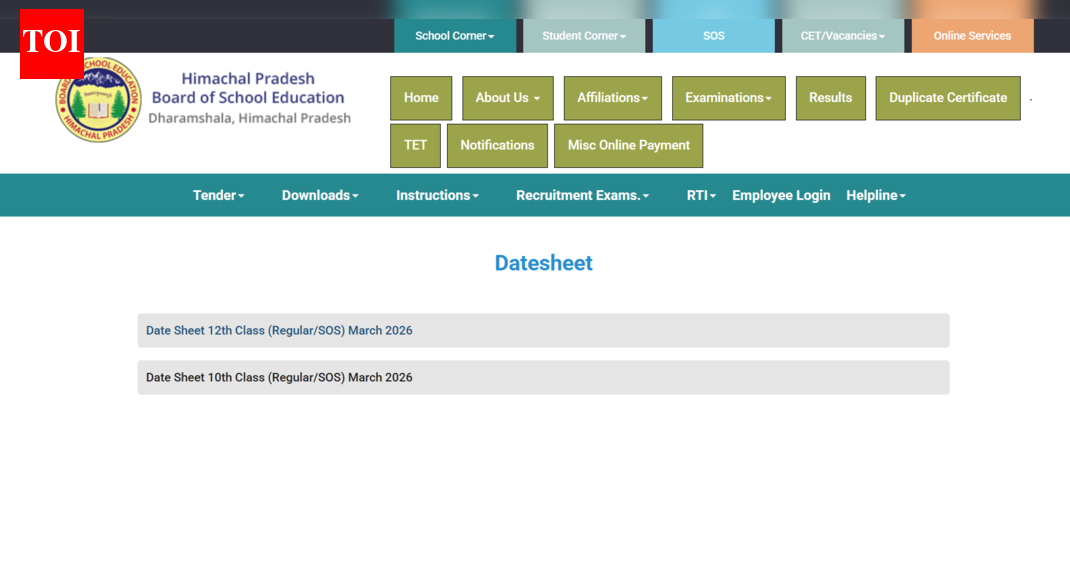Open the About Us dropdown
Image resolution: width=1070 pixels, height=578 pixels.
507,98
